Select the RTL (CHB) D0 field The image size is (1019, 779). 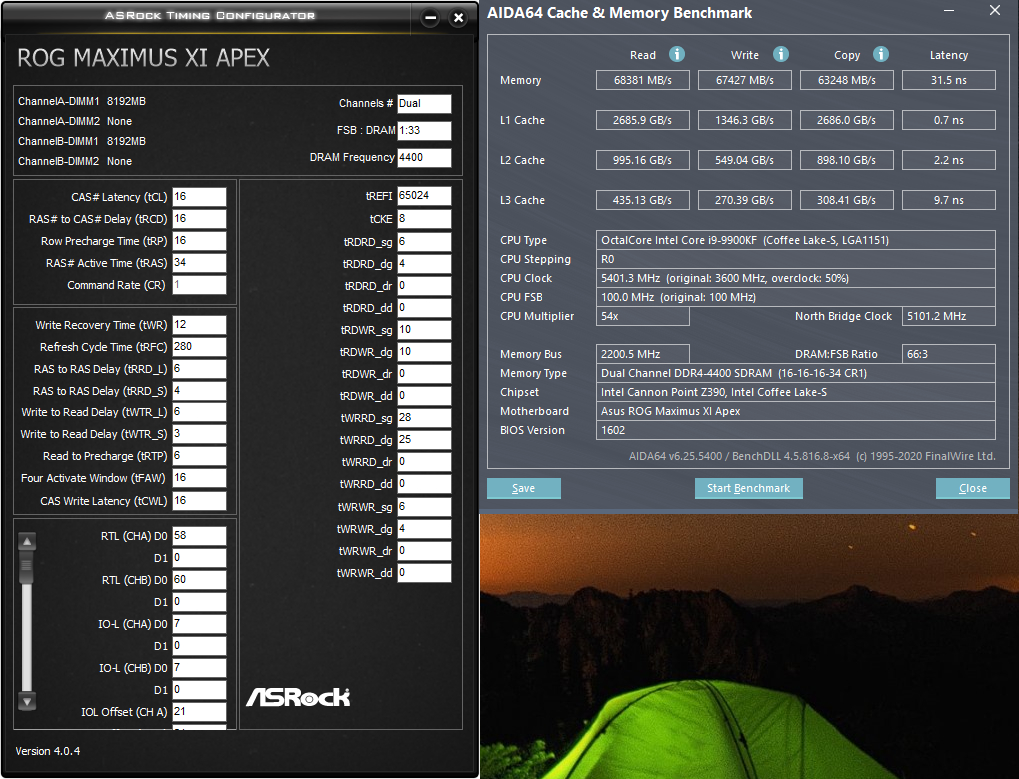[x=199, y=580]
